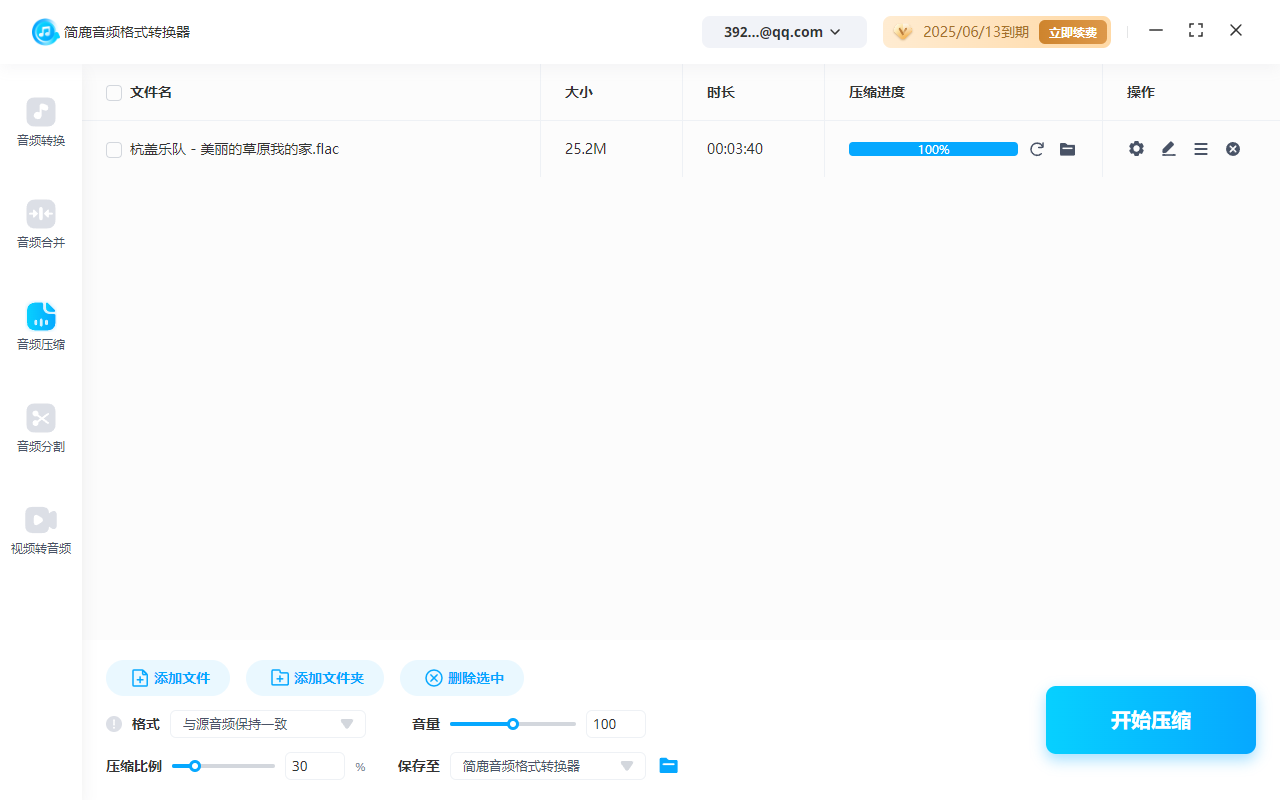The height and width of the screenshot is (800, 1280).
Task: Check the checkbox for 杭盖乐队 file row
Action: pos(114,148)
